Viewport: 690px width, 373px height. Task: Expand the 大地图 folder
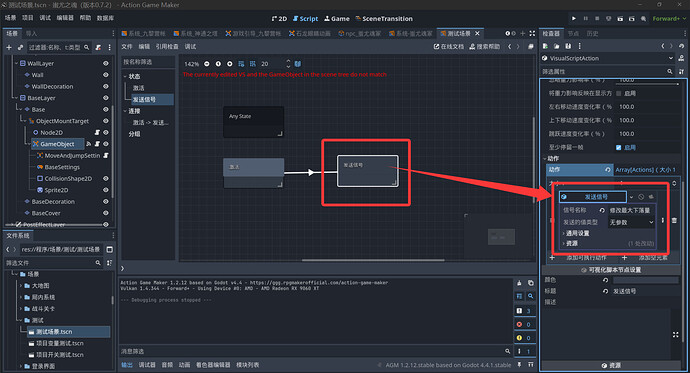pyautogui.click(x=21, y=286)
